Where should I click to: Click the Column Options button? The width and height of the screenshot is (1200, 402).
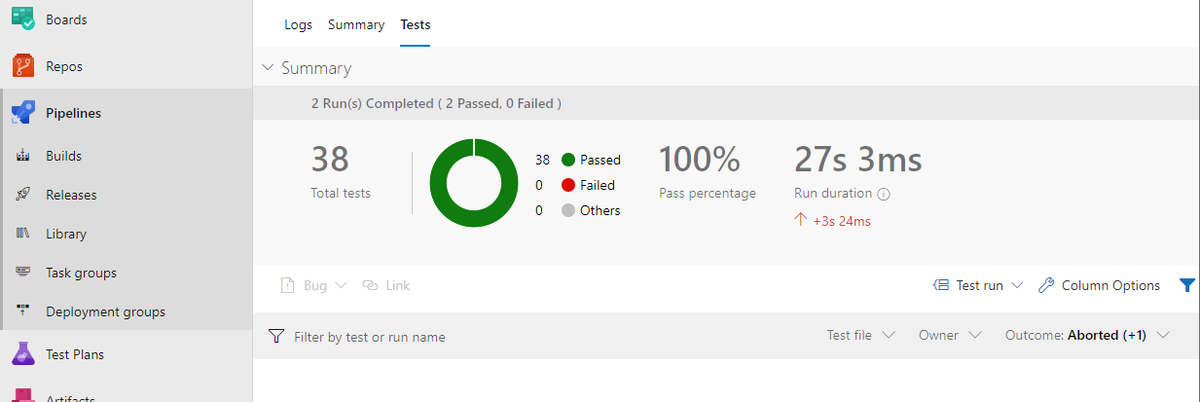click(x=1099, y=285)
